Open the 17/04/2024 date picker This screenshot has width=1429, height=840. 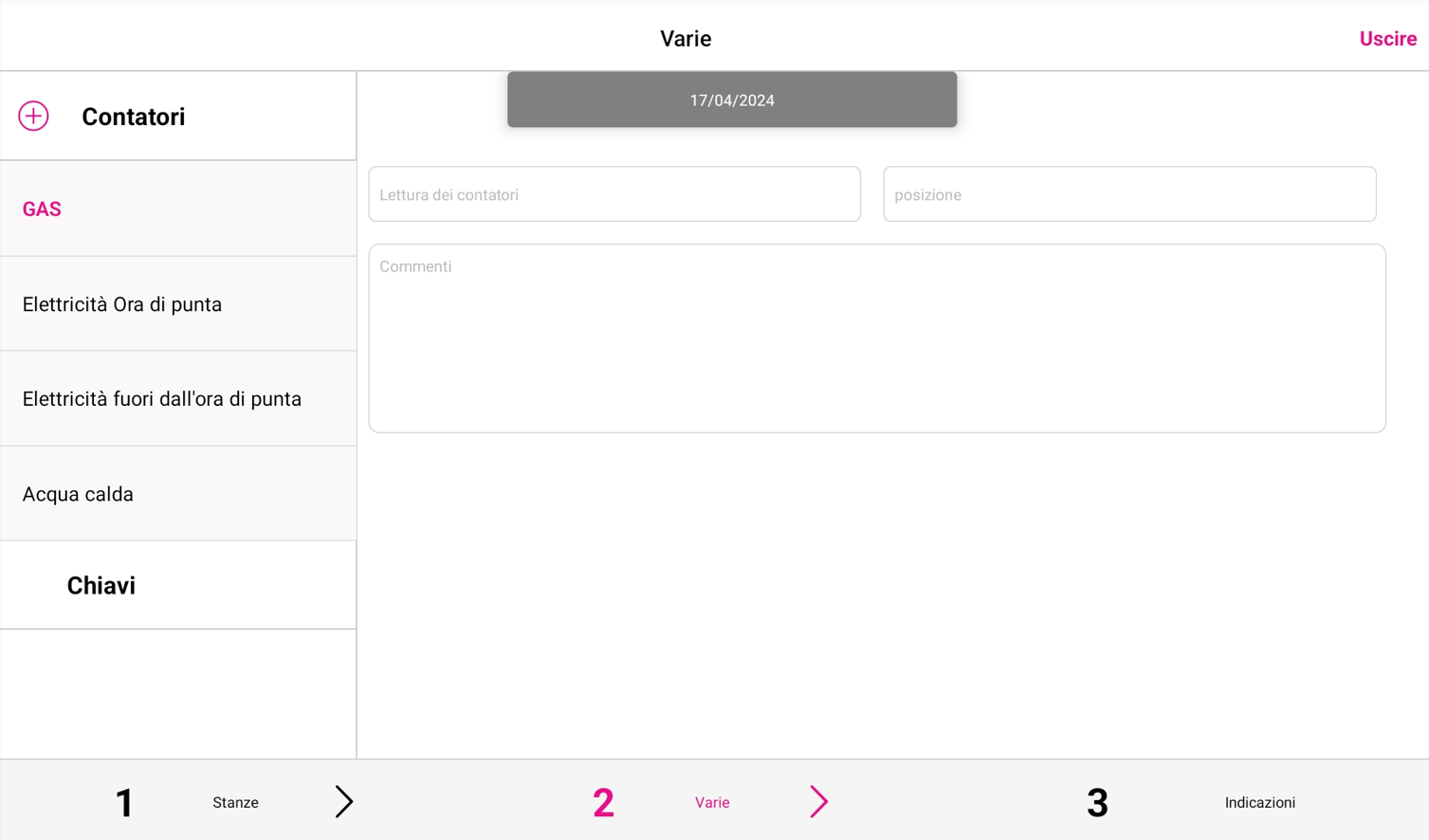(732, 100)
